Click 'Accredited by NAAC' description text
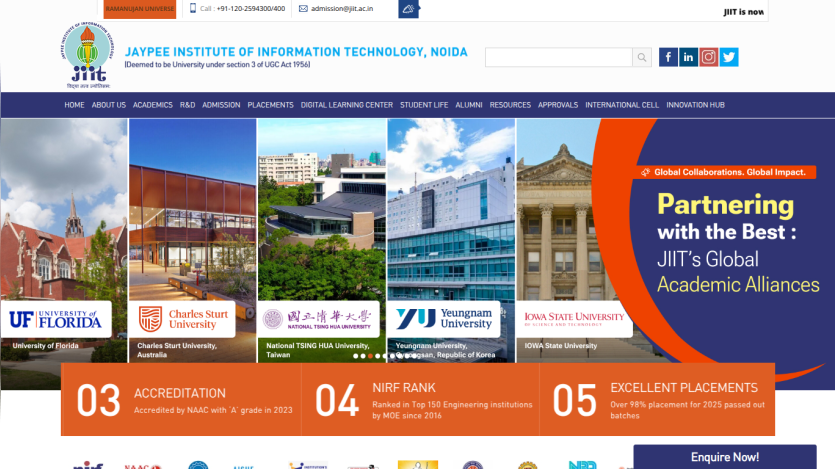835x469 pixels. [213, 410]
